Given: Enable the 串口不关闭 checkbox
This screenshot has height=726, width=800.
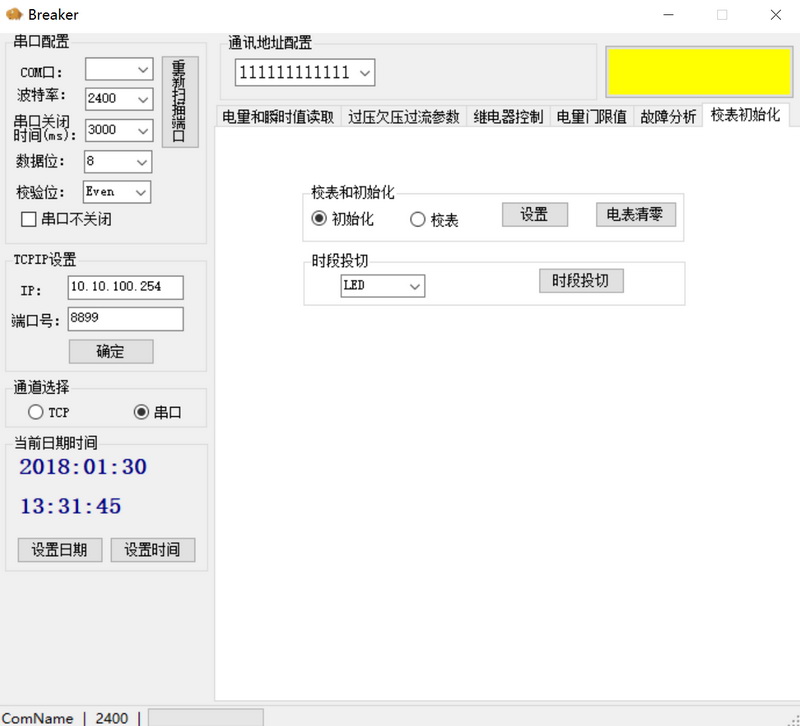Looking at the screenshot, I should coord(29,219).
